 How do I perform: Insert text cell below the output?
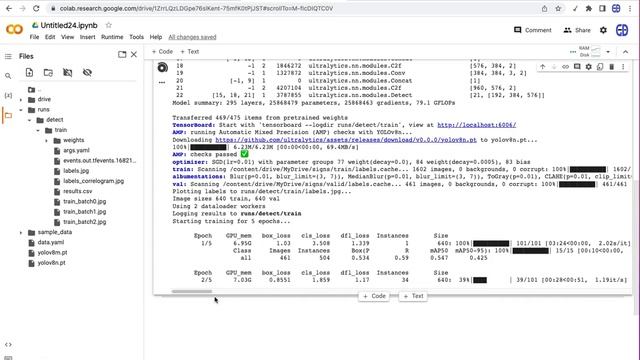tap(413, 296)
